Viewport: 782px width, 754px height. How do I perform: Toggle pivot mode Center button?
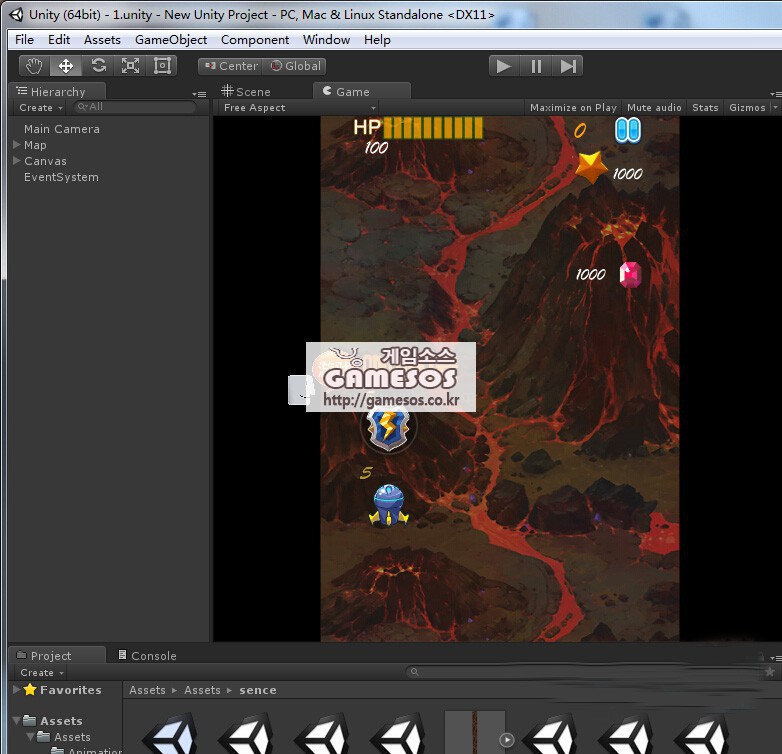[230, 66]
